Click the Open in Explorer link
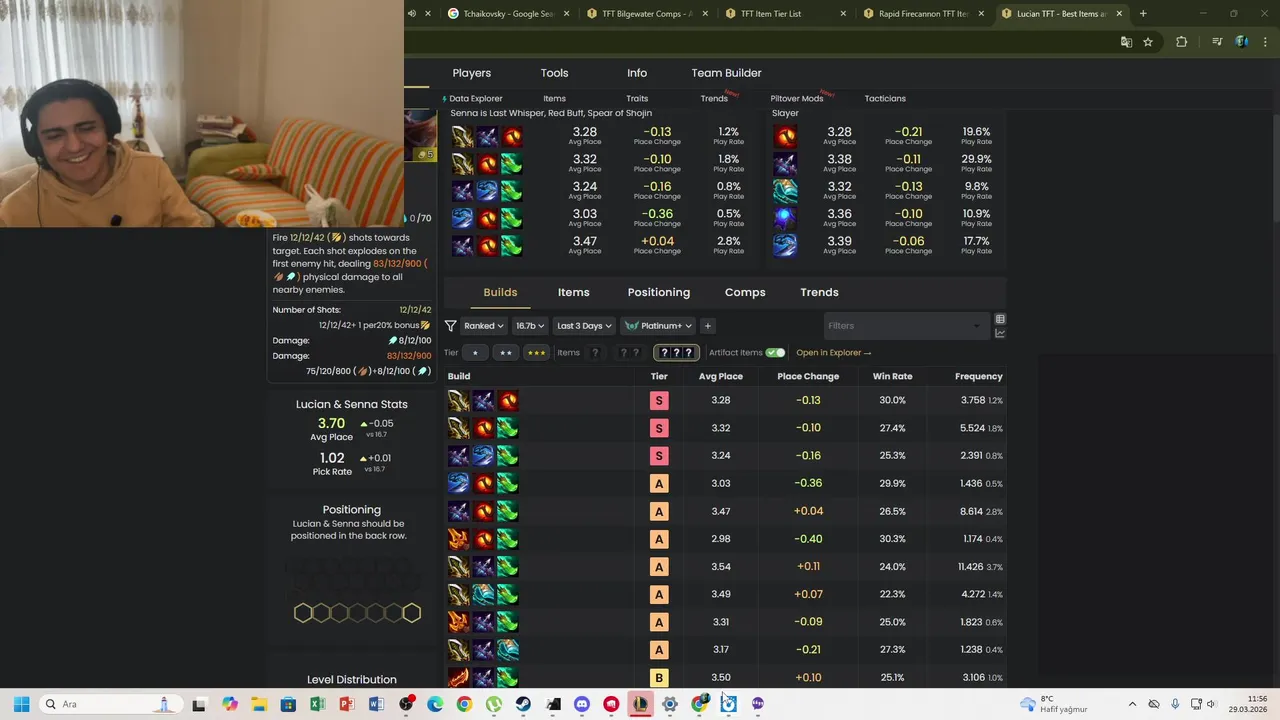Viewport: 1280px width, 720px height. coord(834,353)
